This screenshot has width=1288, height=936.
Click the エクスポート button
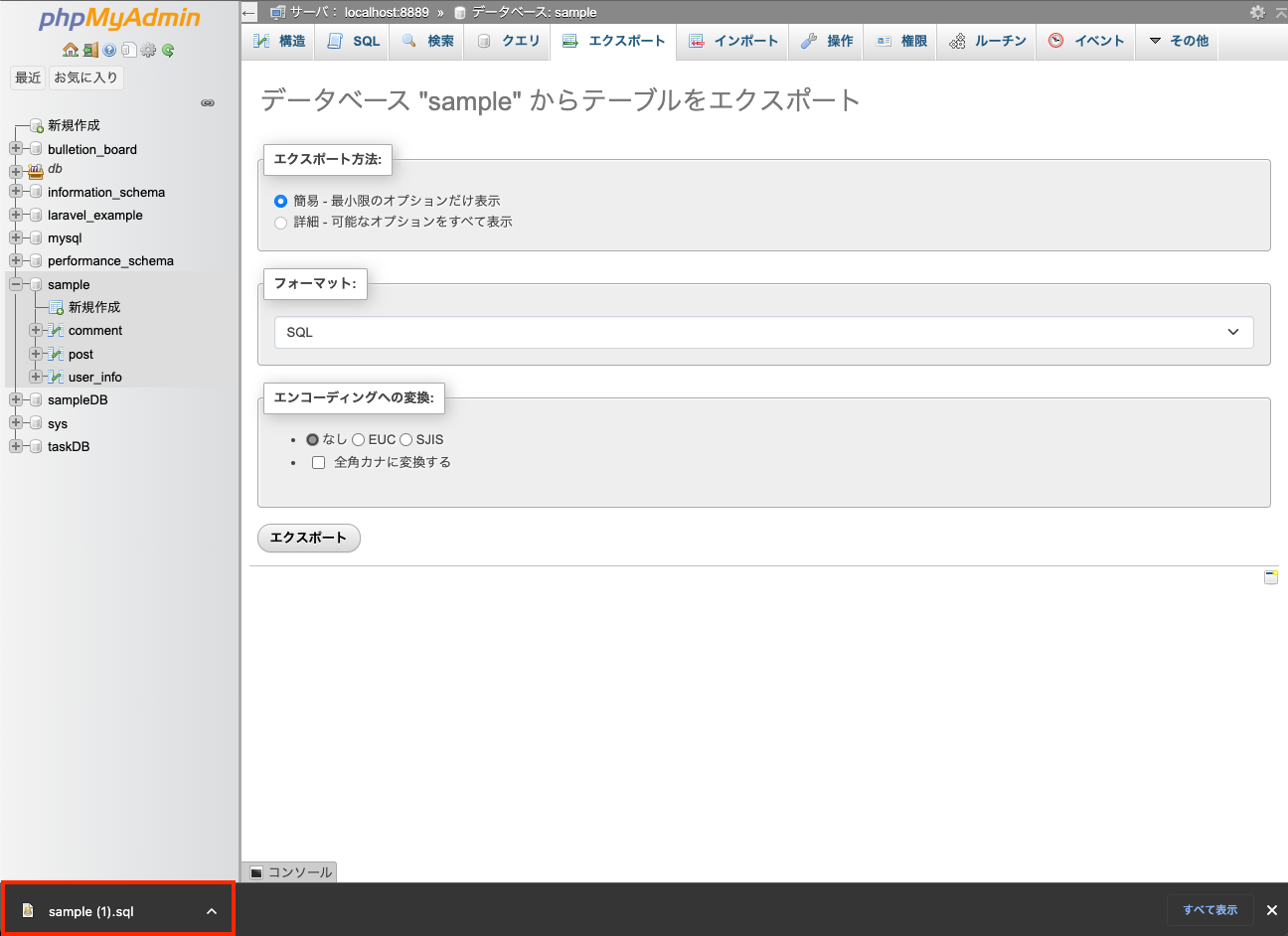coord(308,538)
